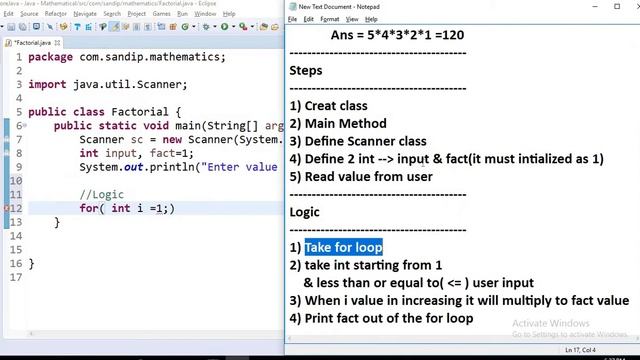This screenshot has width=640, height=360.
Task: Toggle the highlighted Mark Occurrences pencil icon
Action: [115, 27]
